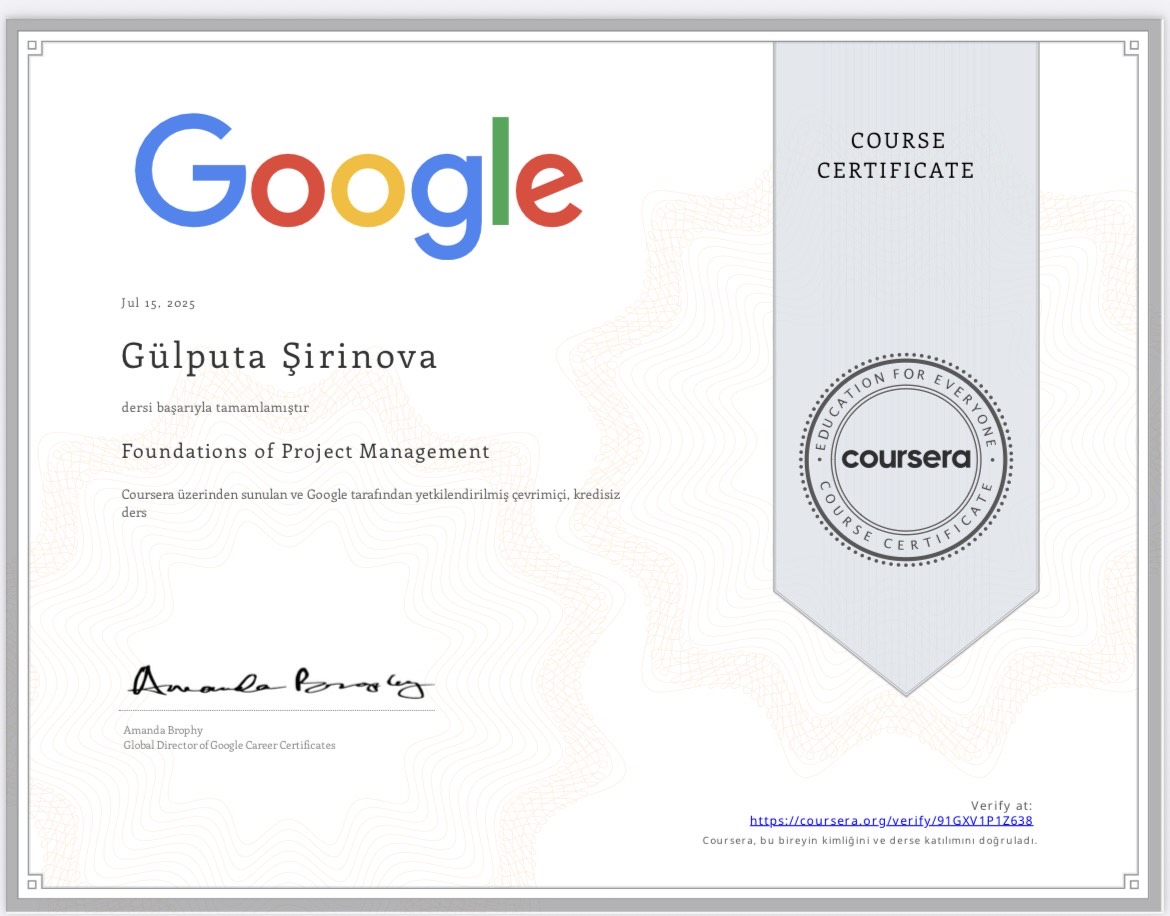Viewport: 1170px width, 916px height.
Task: Click the blue capital G in Google logo
Action: tap(190, 172)
